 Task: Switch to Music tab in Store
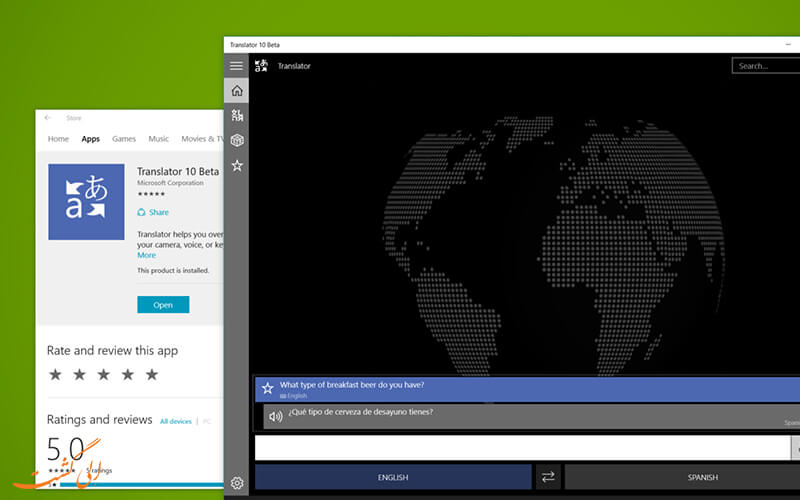tap(158, 139)
